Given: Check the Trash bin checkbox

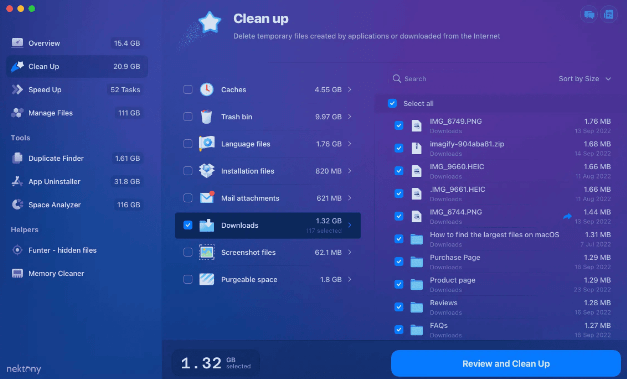Looking at the screenshot, I should click(188, 117).
